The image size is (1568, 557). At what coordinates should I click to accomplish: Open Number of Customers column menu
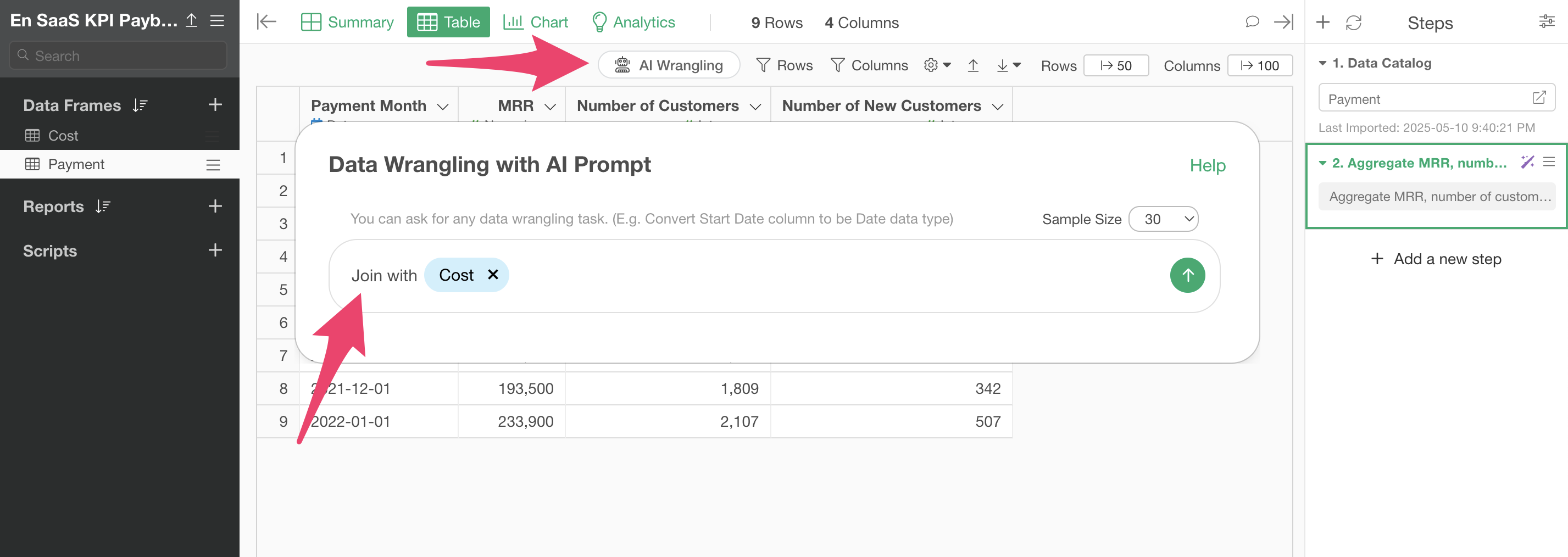(x=755, y=106)
